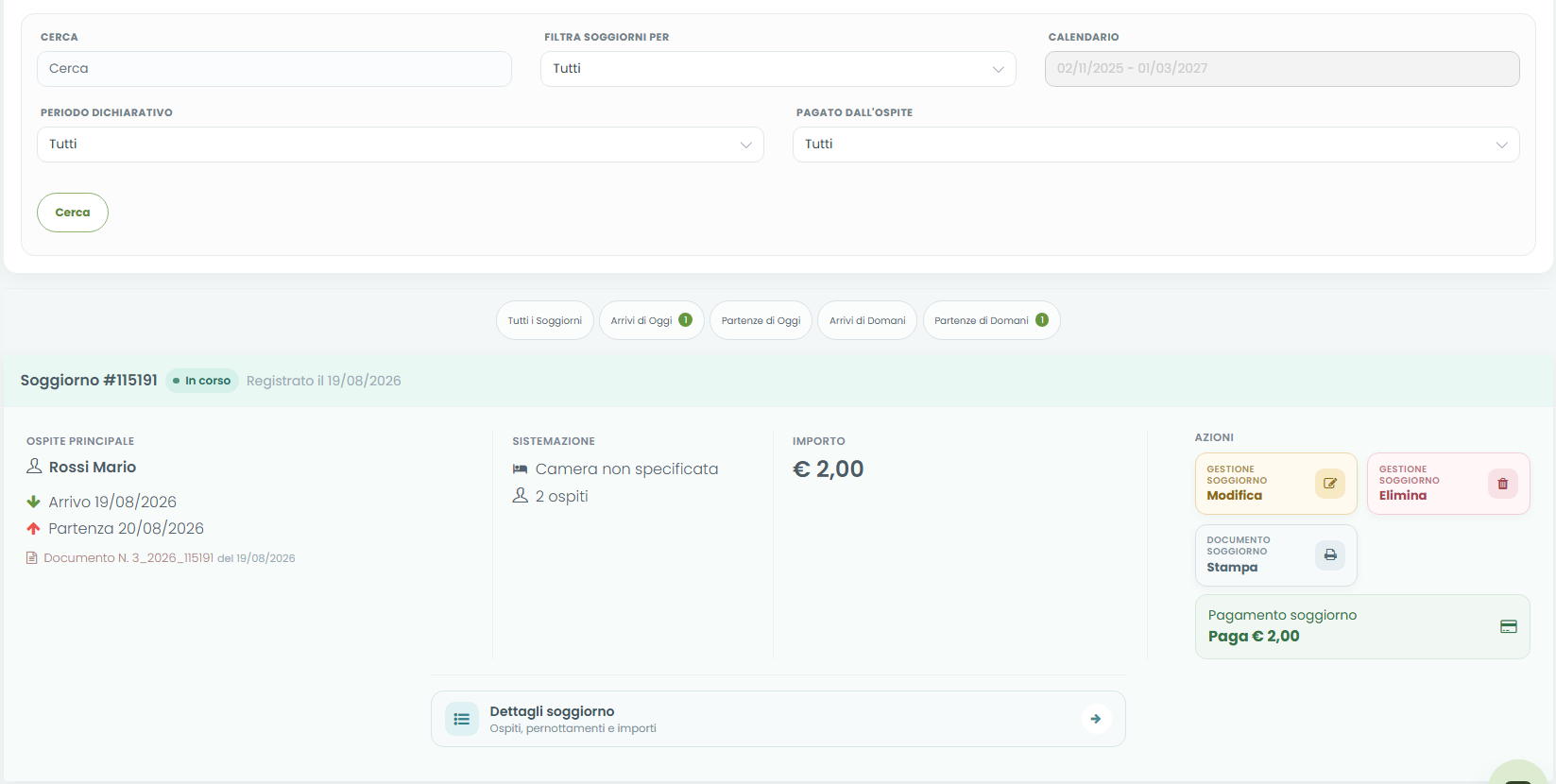Screen dimensions: 1556x784
Task: Click the In corso status badge
Action: (x=202, y=381)
